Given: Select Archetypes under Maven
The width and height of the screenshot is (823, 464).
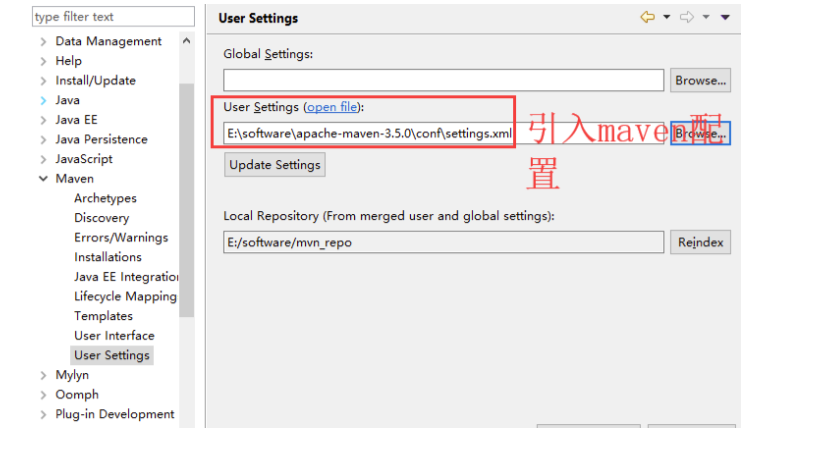Looking at the screenshot, I should [105, 198].
